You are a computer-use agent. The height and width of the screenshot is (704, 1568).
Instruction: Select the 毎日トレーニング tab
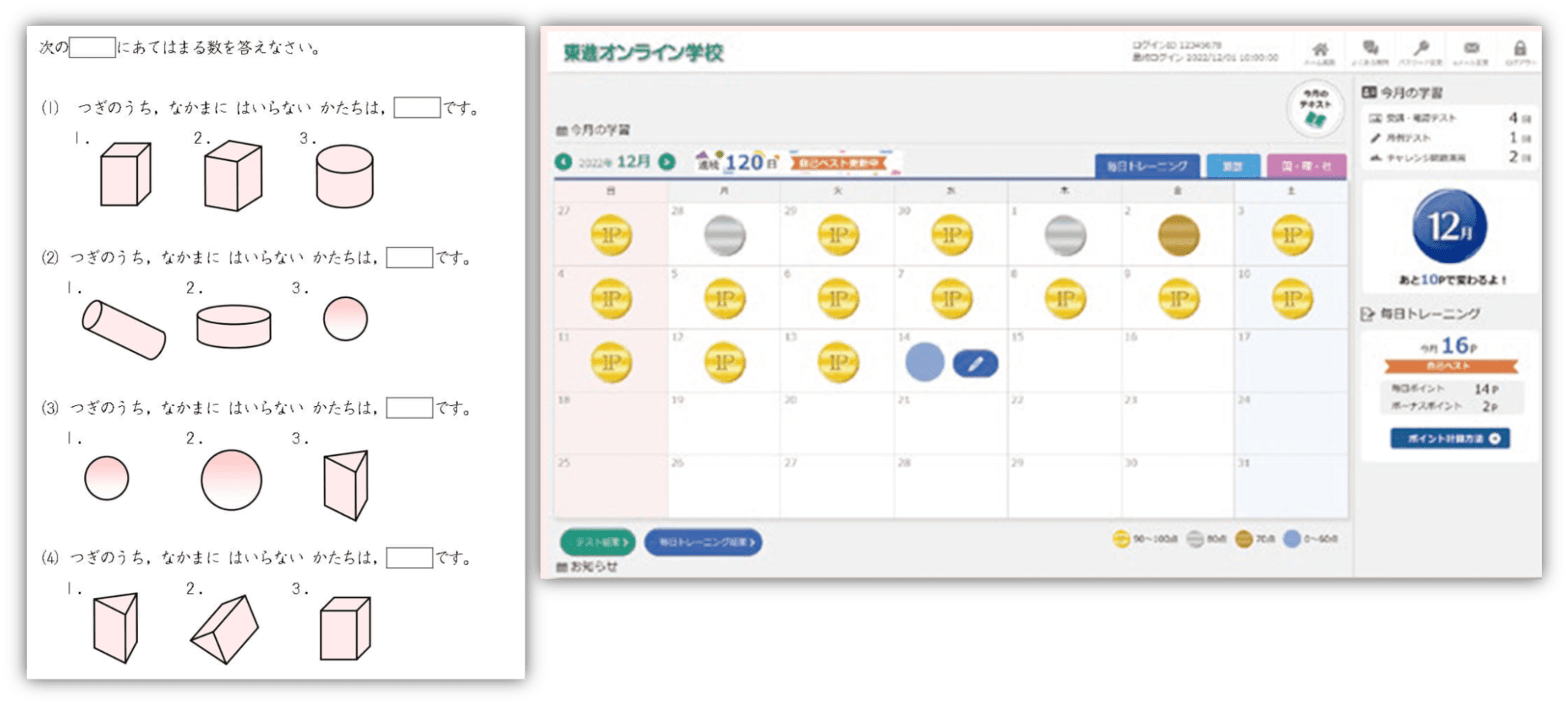pos(1147,165)
